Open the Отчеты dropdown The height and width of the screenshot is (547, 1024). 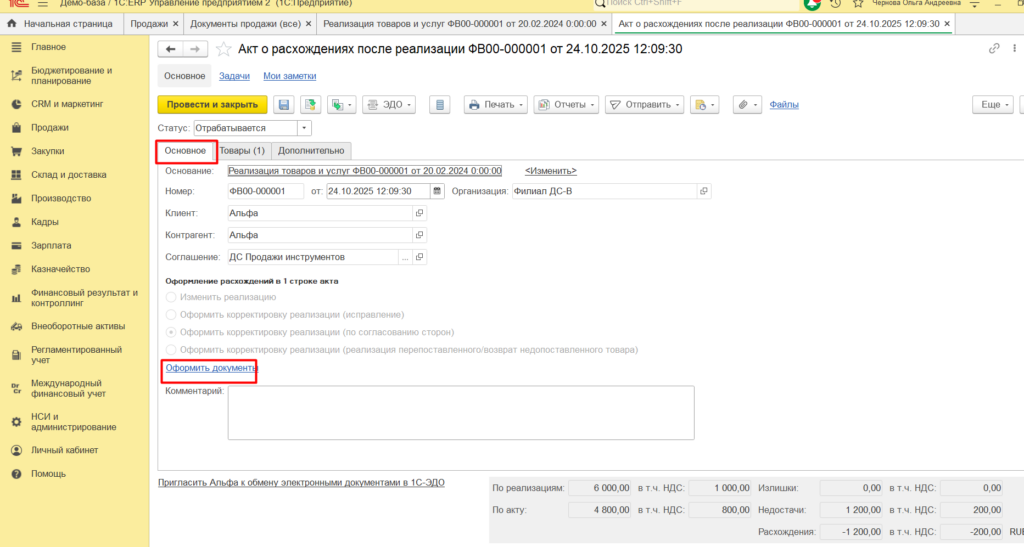pos(566,104)
